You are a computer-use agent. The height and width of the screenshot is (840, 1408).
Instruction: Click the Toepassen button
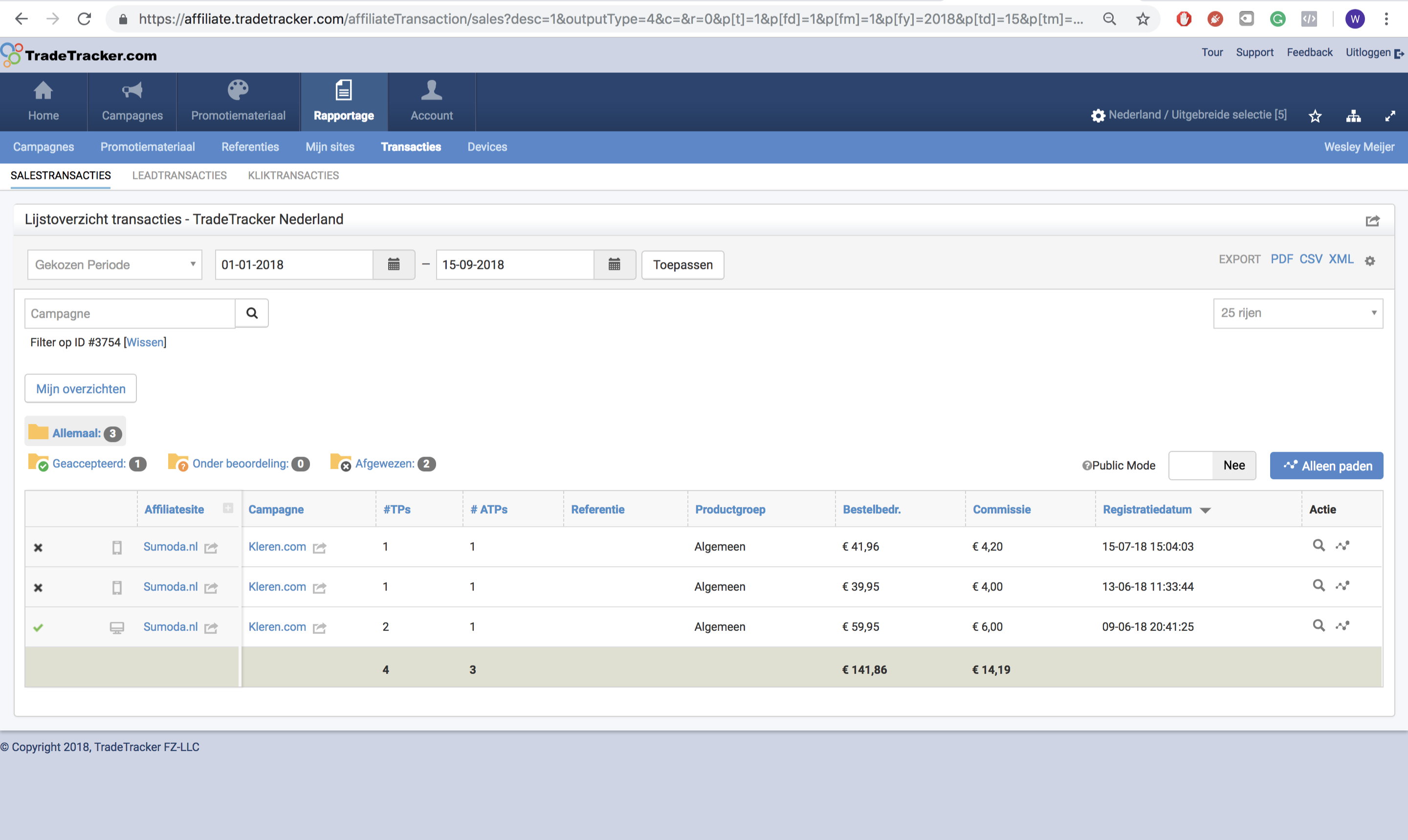pos(682,265)
